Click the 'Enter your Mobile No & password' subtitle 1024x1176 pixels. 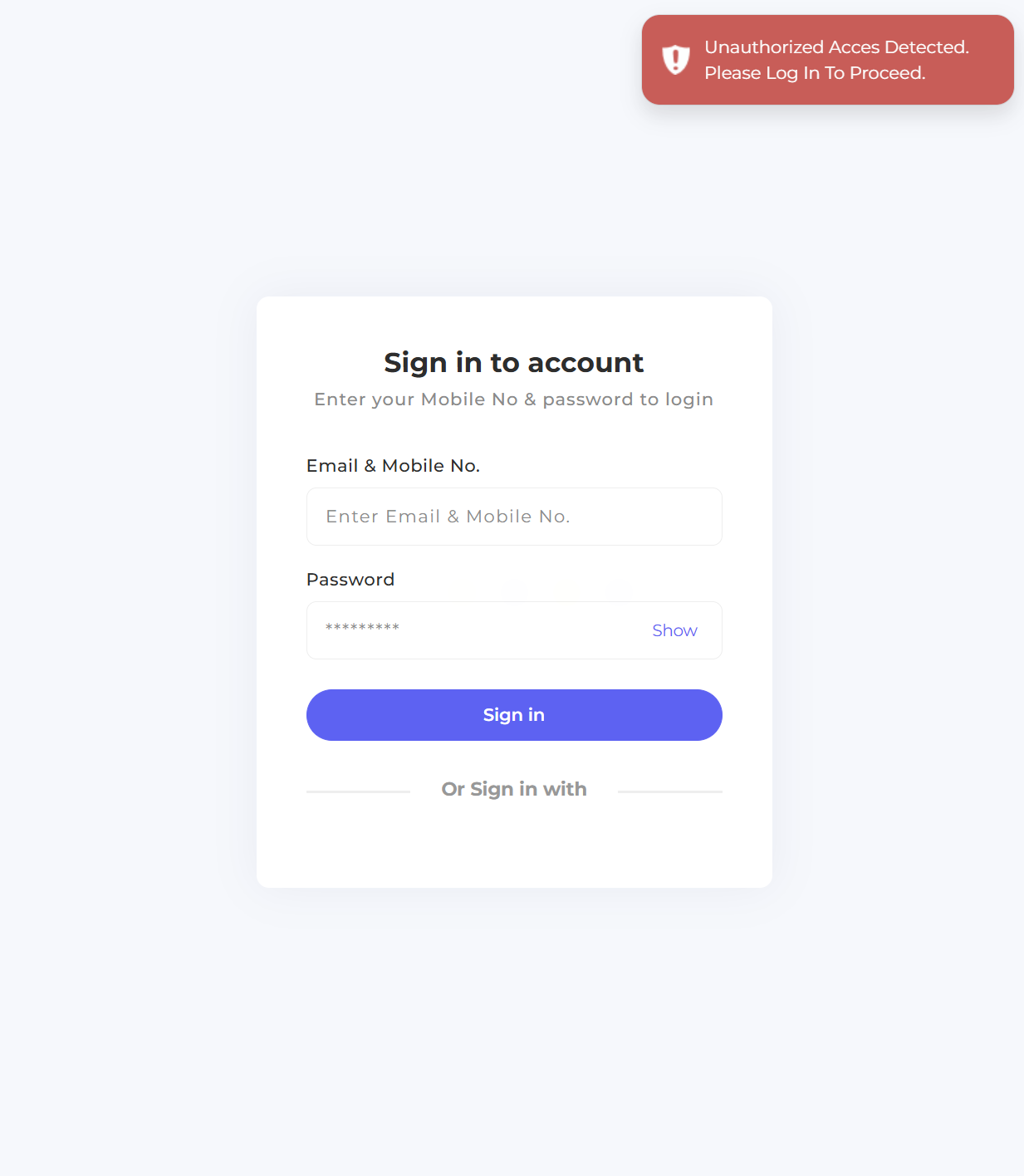[x=513, y=399]
